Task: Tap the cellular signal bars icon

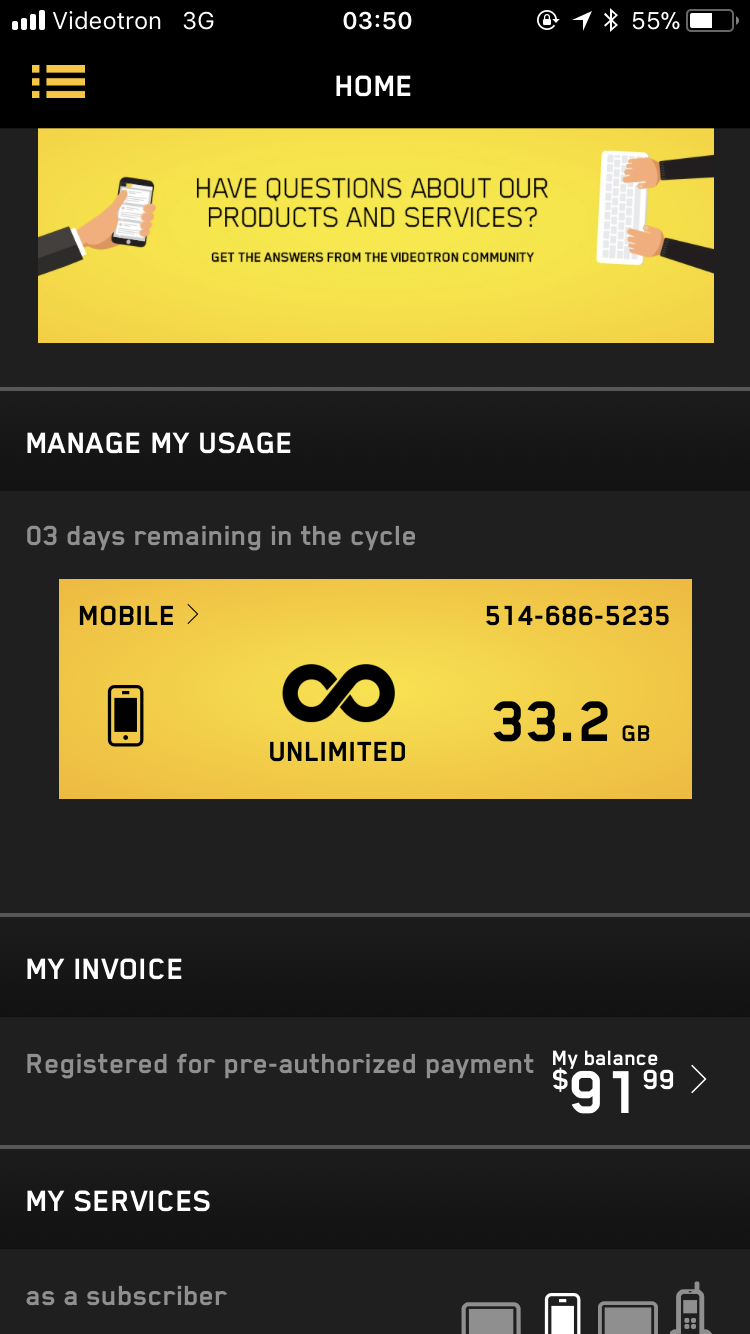Action: click(x=28, y=21)
